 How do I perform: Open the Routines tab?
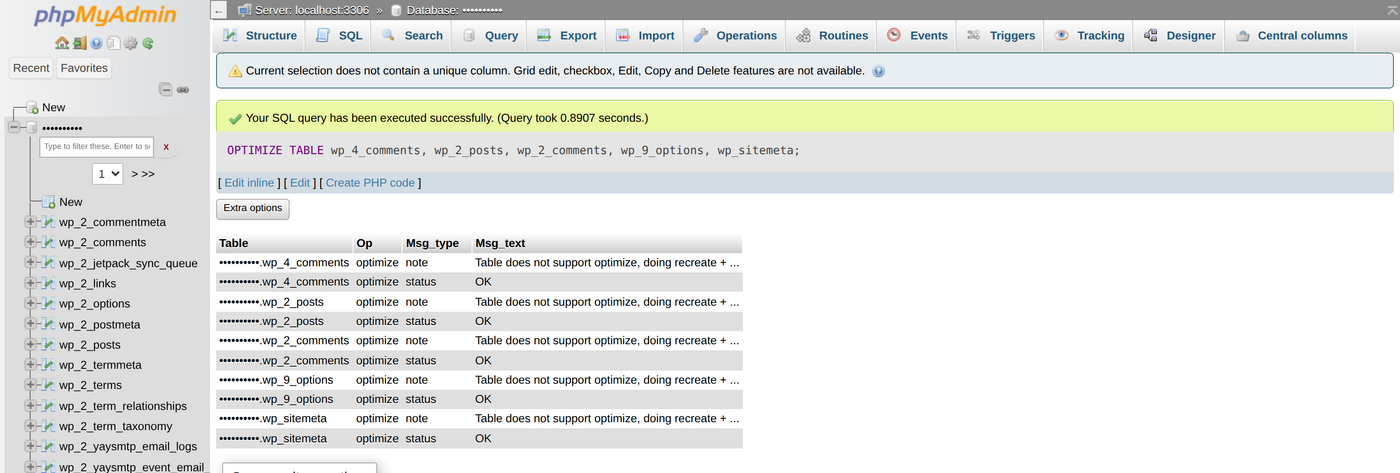pyautogui.click(x=832, y=36)
